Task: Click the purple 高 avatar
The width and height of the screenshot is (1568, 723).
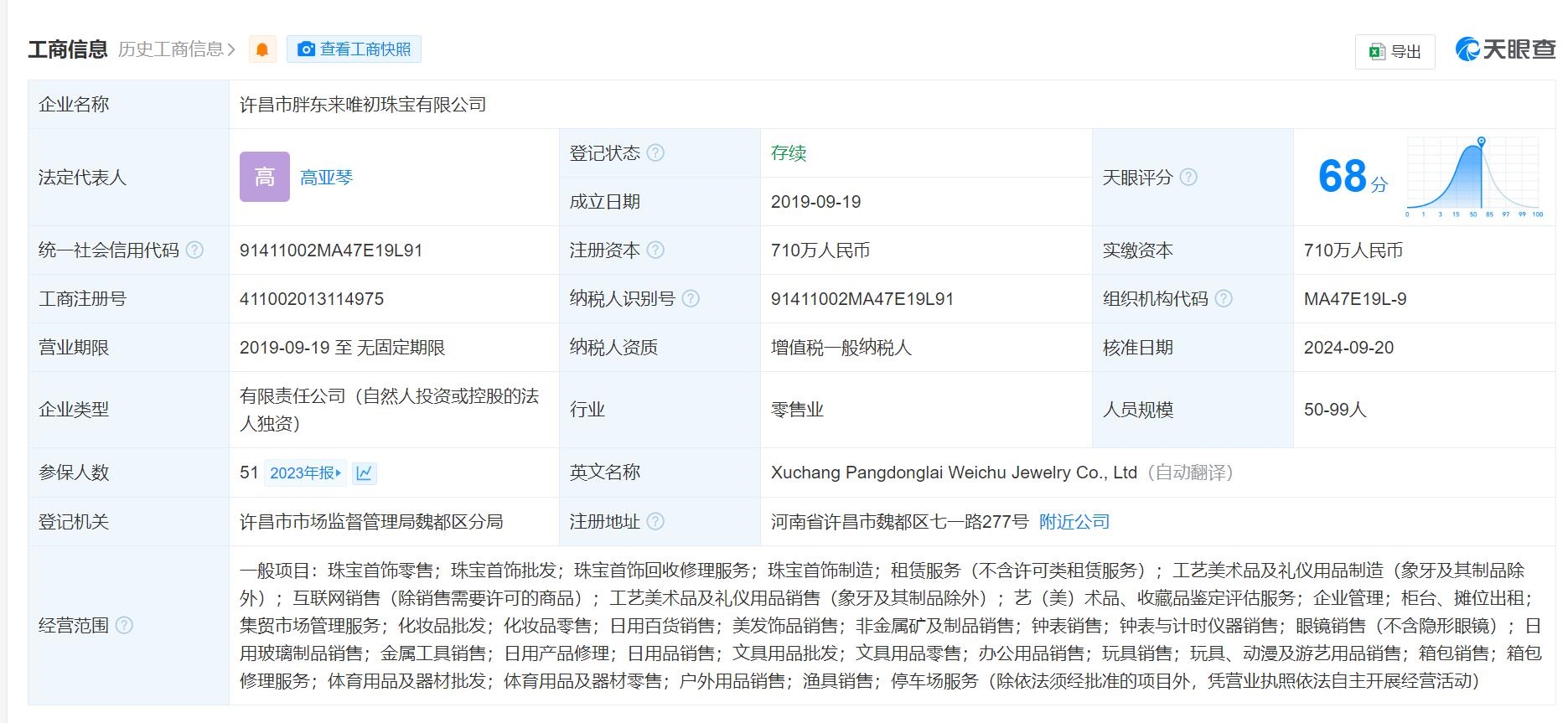Action: pyautogui.click(x=265, y=177)
